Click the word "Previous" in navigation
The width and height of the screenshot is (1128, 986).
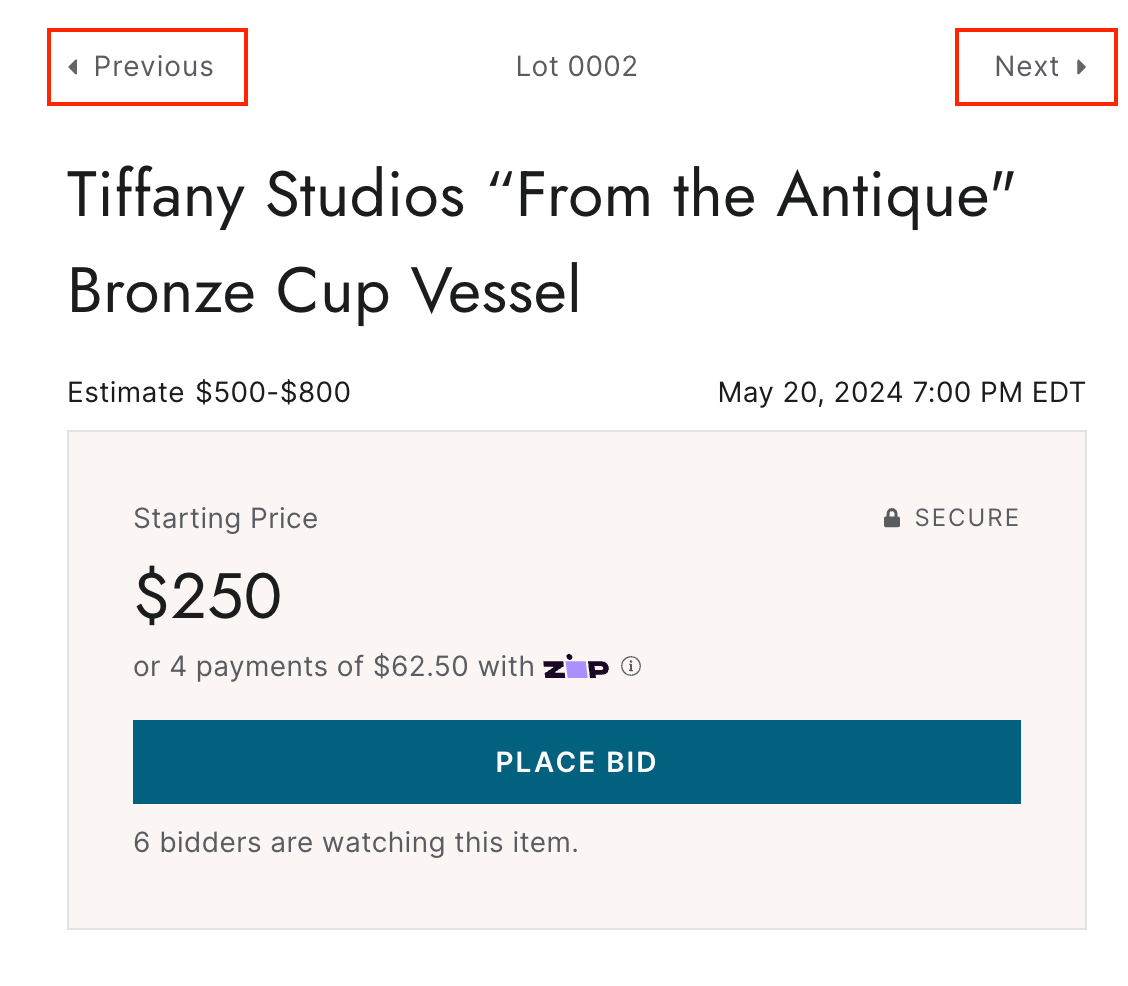click(154, 67)
